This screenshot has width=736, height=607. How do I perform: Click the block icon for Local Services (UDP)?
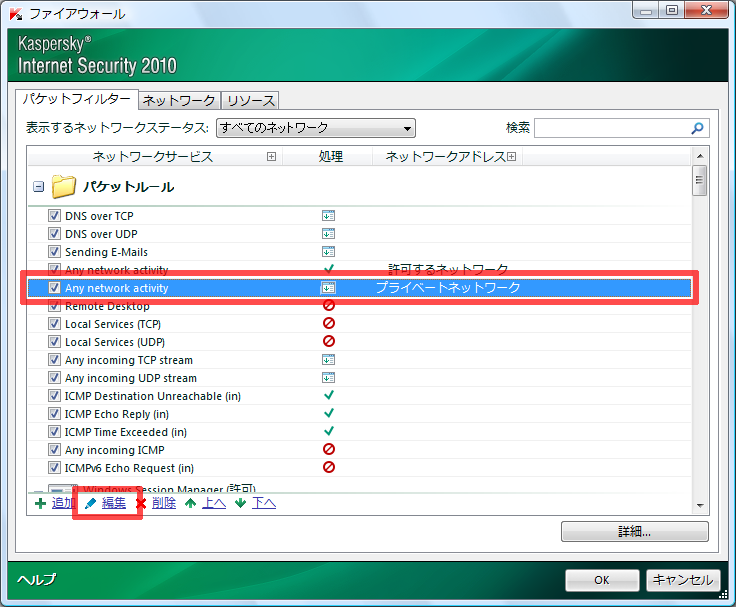pyautogui.click(x=329, y=342)
